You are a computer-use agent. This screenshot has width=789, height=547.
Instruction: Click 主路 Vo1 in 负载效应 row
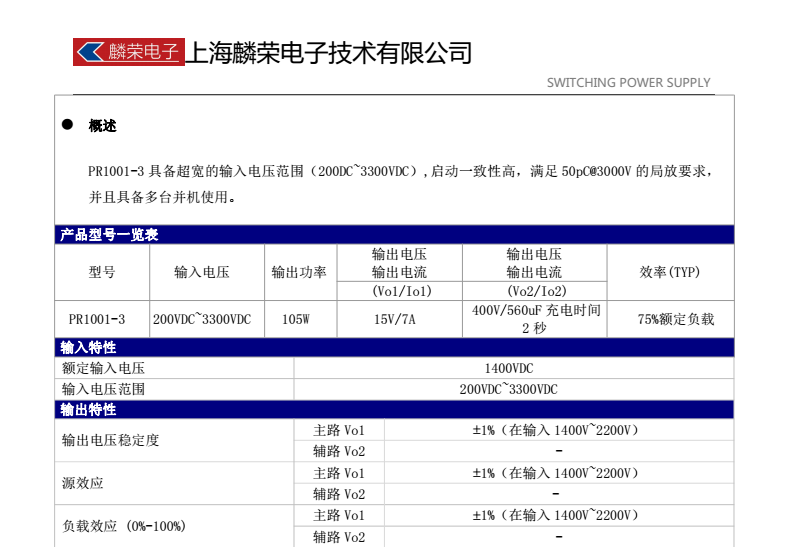pyautogui.click(x=339, y=515)
